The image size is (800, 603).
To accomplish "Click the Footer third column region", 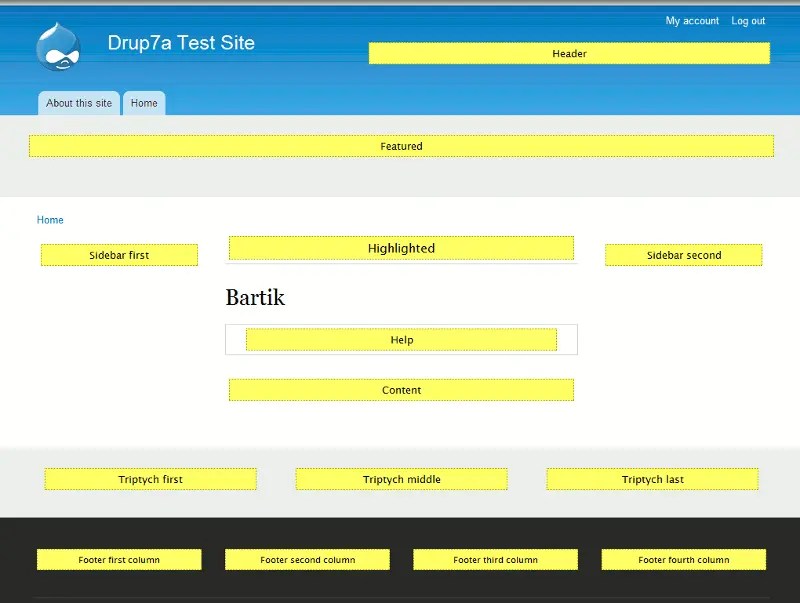I will 495,559.
